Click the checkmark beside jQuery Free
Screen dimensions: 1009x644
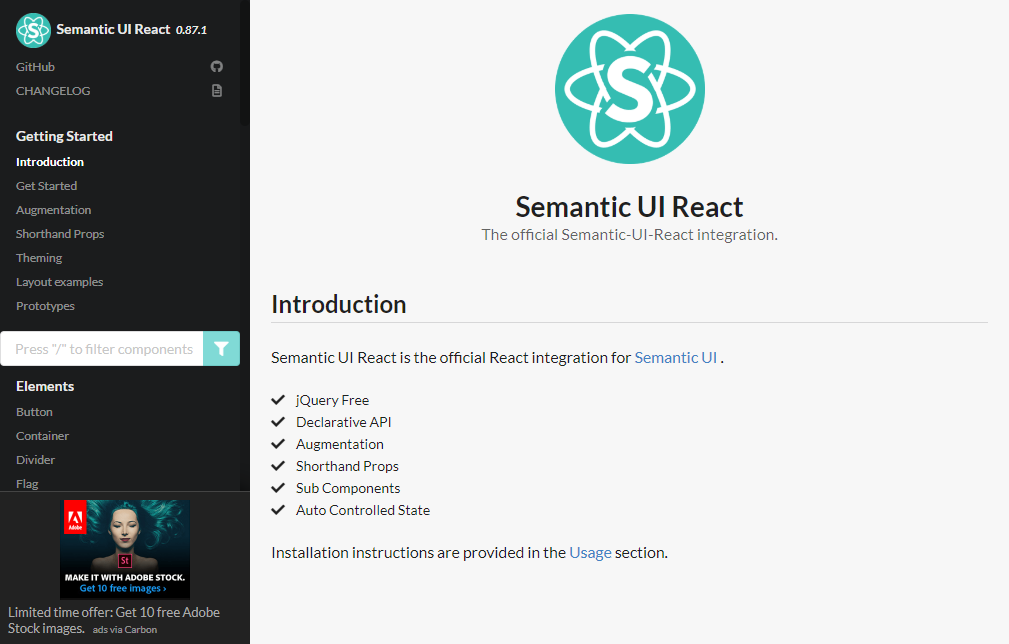point(278,400)
